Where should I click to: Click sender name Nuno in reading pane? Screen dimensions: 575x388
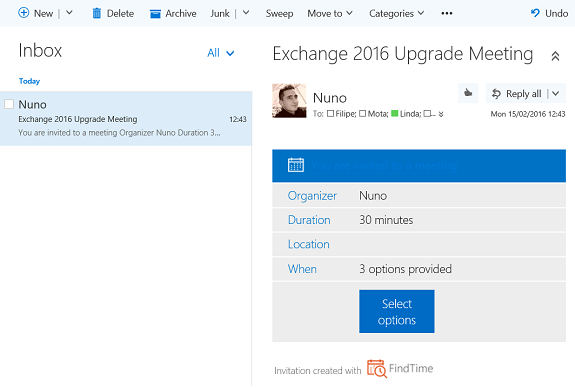[330, 98]
